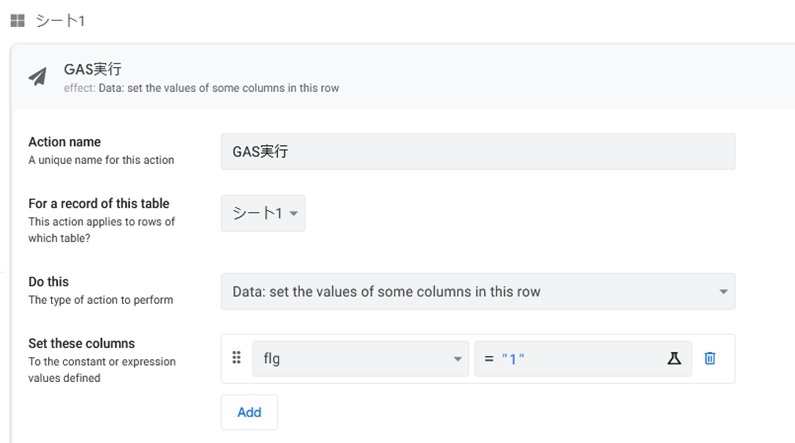Click the six-dot drag handle icon

pos(237,358)
